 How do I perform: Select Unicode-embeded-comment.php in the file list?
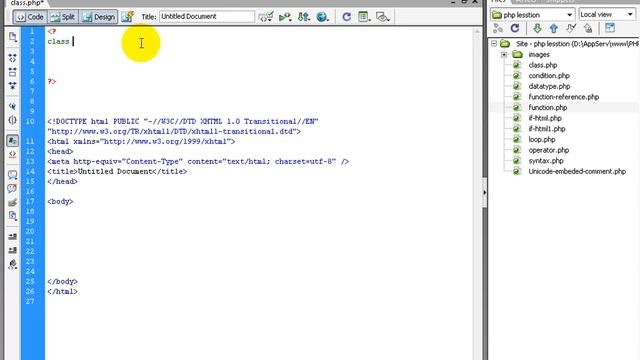(x=577, y=171)
